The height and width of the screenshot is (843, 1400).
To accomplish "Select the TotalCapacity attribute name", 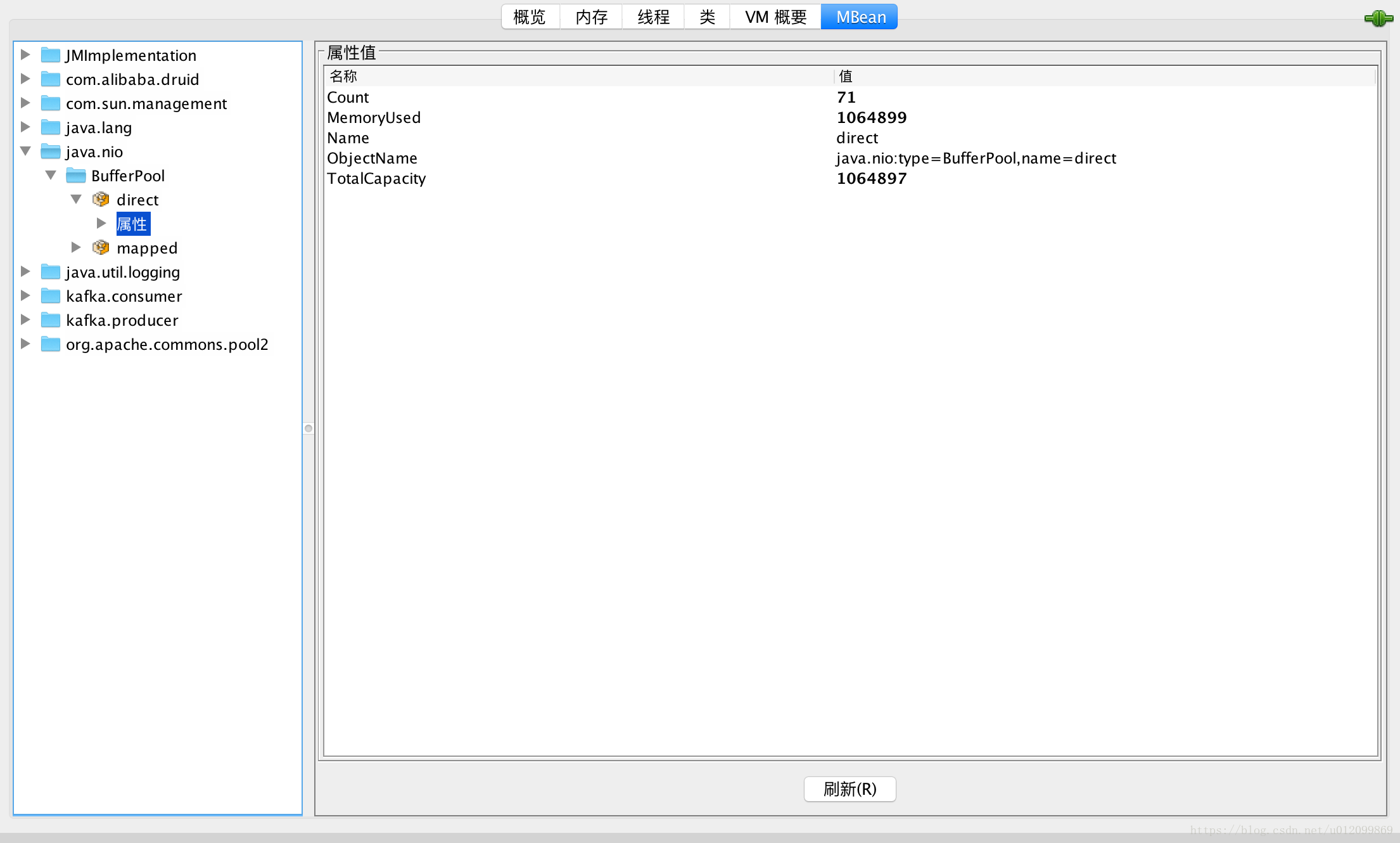I will 376,178.
